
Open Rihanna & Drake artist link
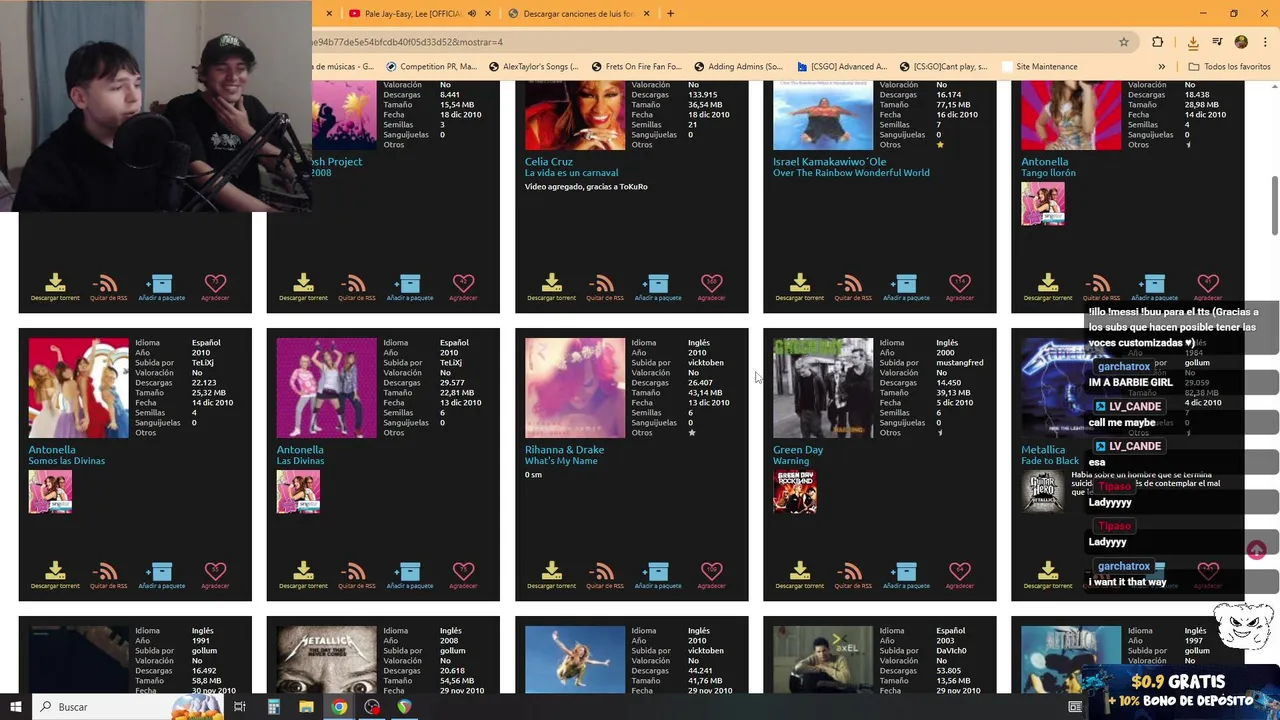tap(564, 450)
